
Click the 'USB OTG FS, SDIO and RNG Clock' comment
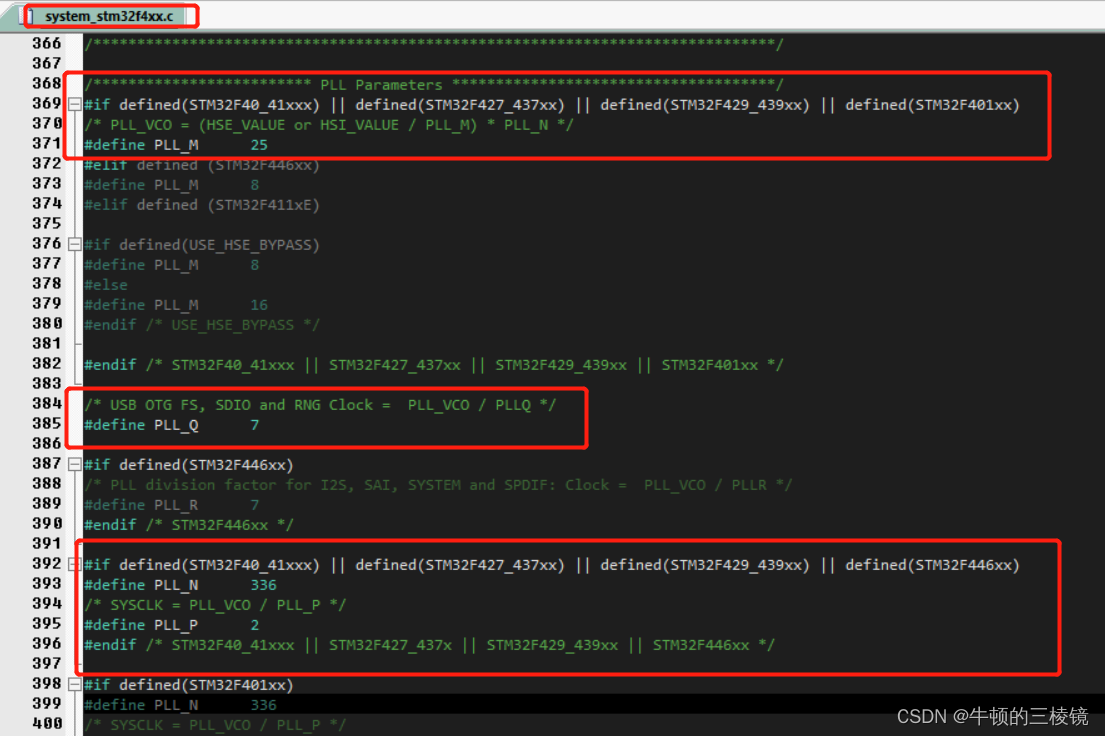coord(320,405)
